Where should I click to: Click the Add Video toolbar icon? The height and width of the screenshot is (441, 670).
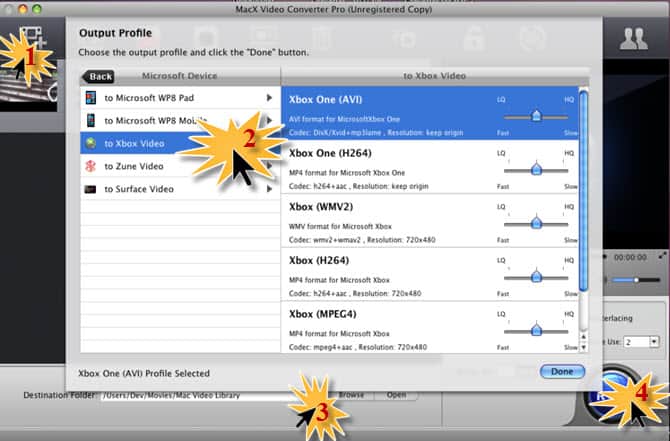pyautogui.click(x=32, y=38)
